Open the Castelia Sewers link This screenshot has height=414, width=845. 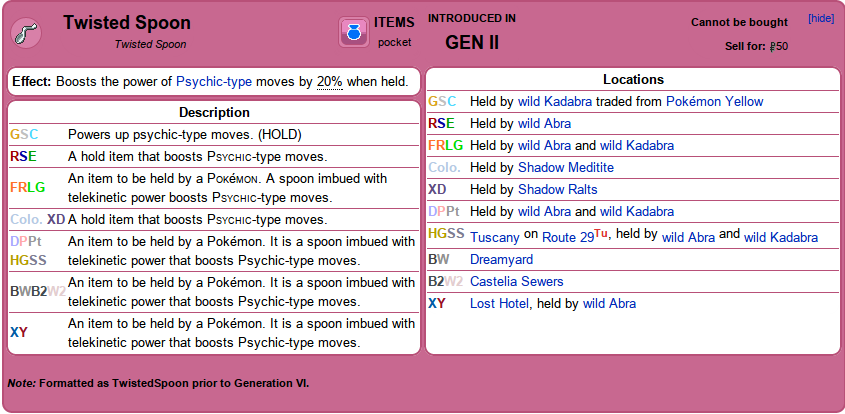click(x=516, y=281)
